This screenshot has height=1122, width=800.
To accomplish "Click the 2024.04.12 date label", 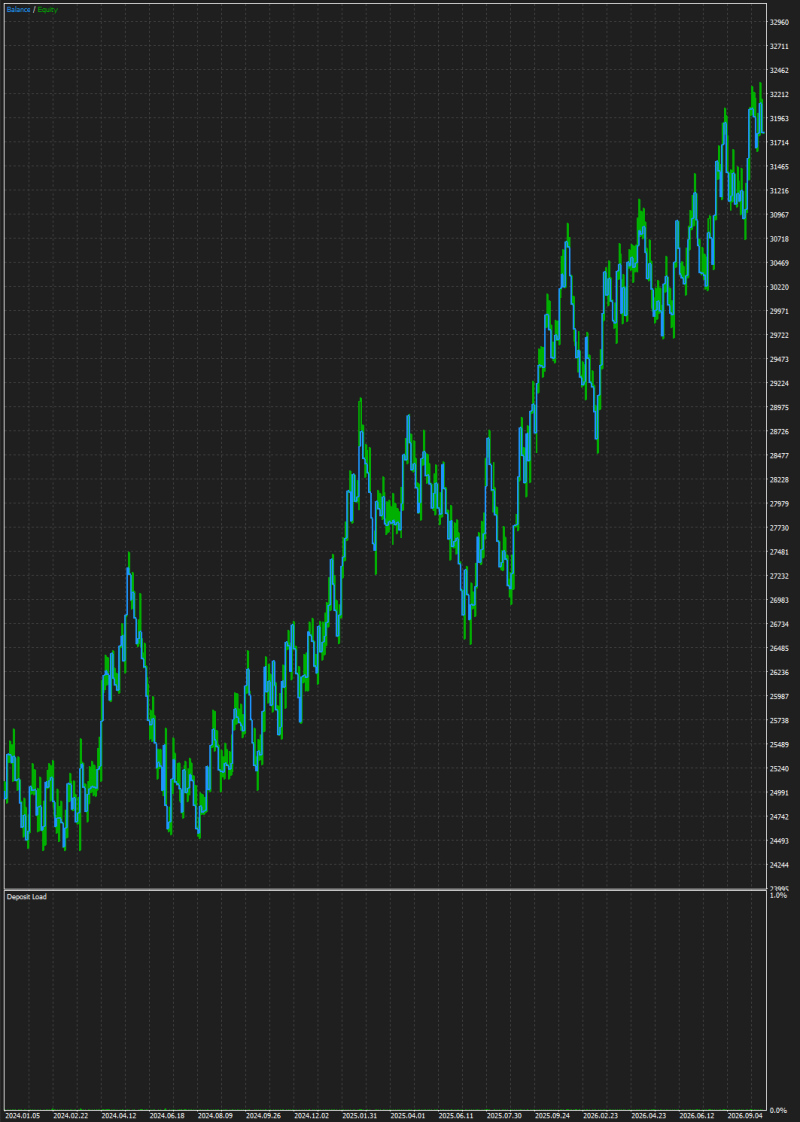I will pos(119,1116).
